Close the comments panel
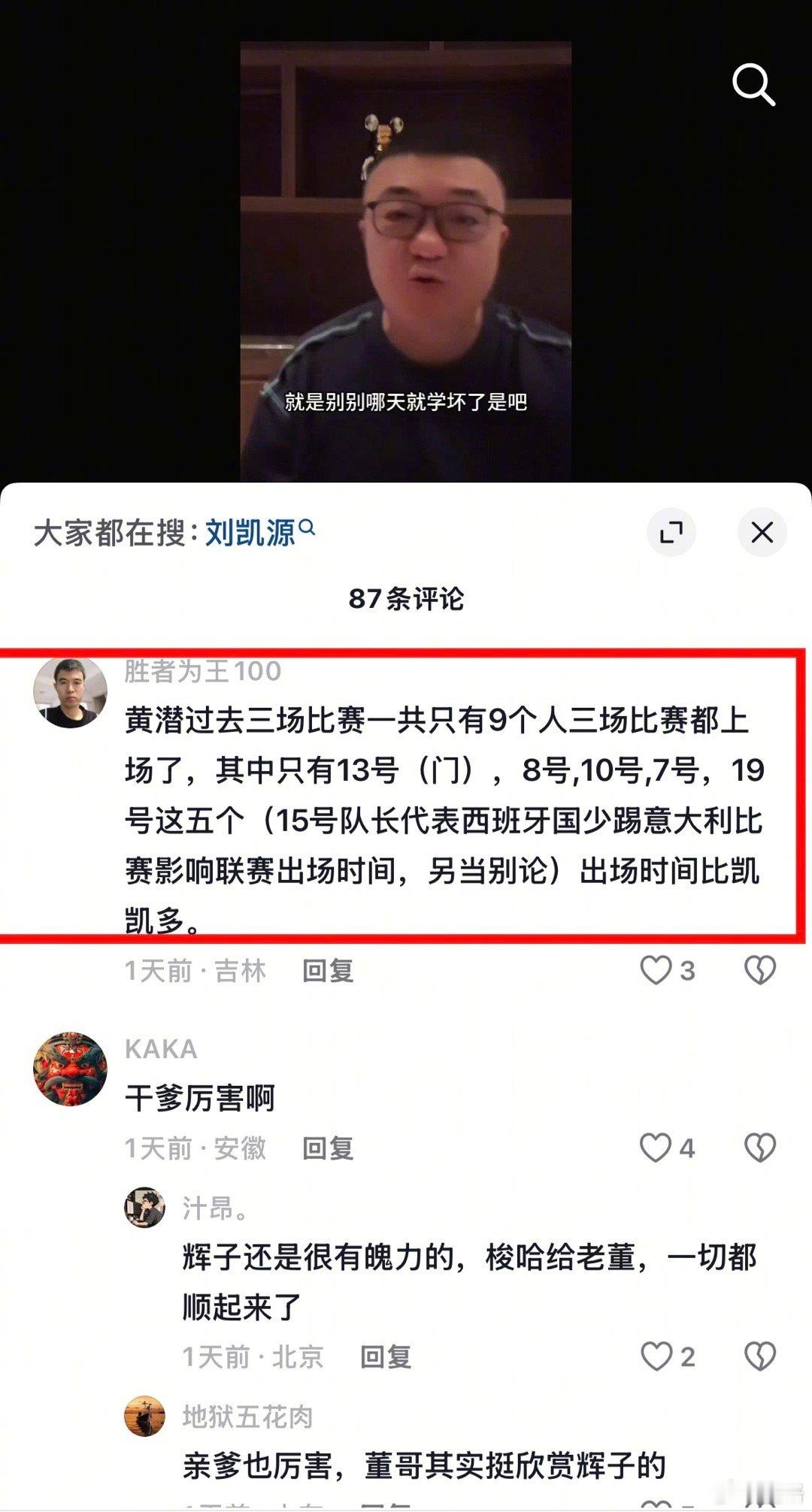The width and height of the screenshot is (812, 1512). (x=762, y=532)
